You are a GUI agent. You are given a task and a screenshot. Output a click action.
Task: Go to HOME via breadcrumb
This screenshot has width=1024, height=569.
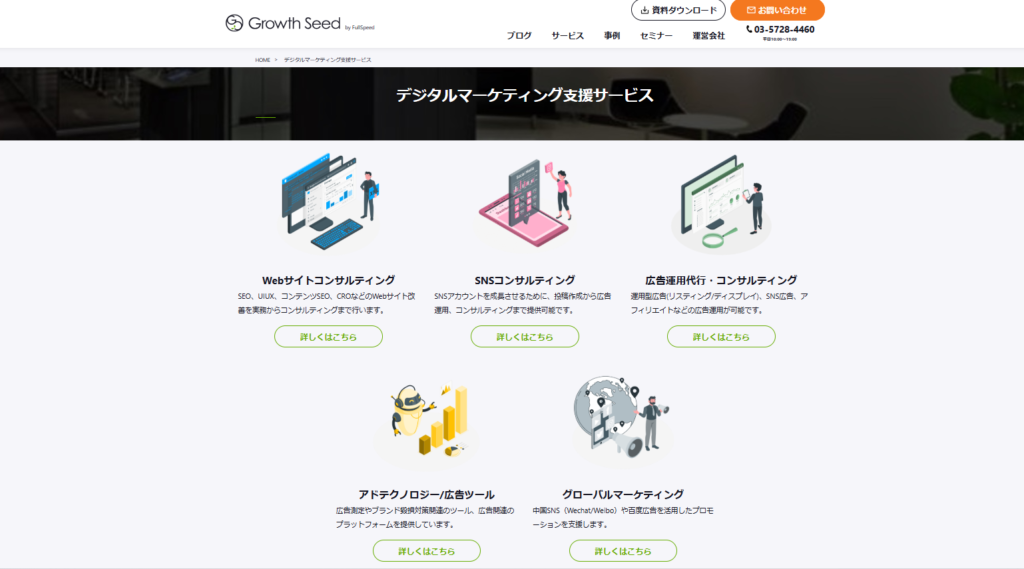tap(262, 60)
